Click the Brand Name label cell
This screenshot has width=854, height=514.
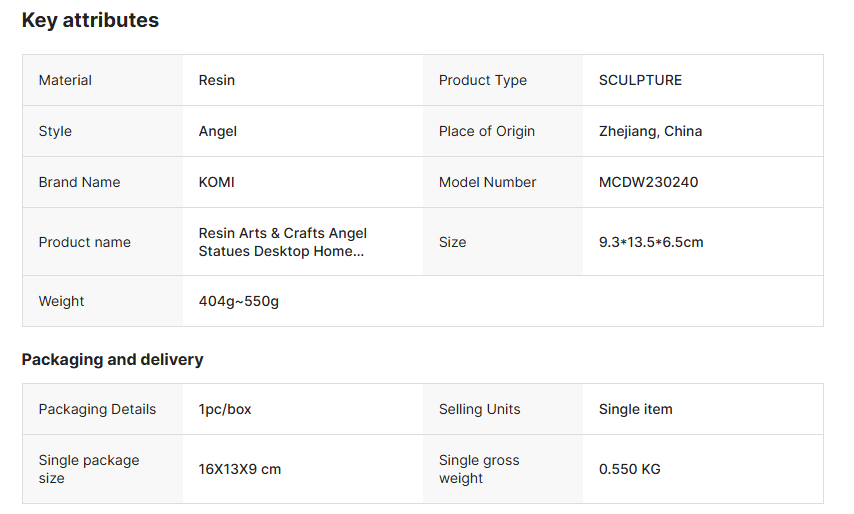(x=79, y=182)
